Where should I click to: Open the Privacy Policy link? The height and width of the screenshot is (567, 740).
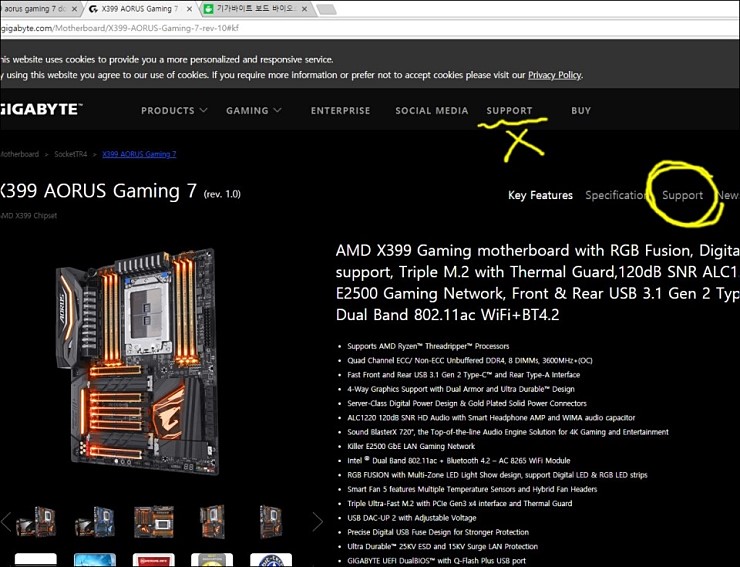pos(555,75)
